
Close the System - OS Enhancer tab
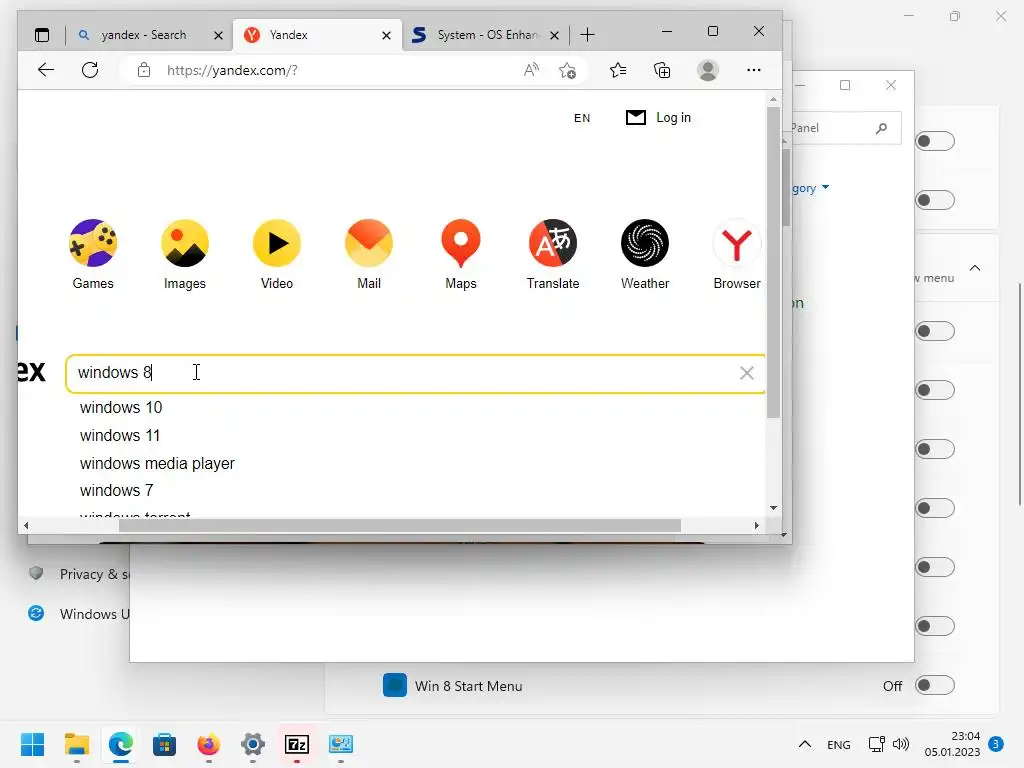coord(554,35)
